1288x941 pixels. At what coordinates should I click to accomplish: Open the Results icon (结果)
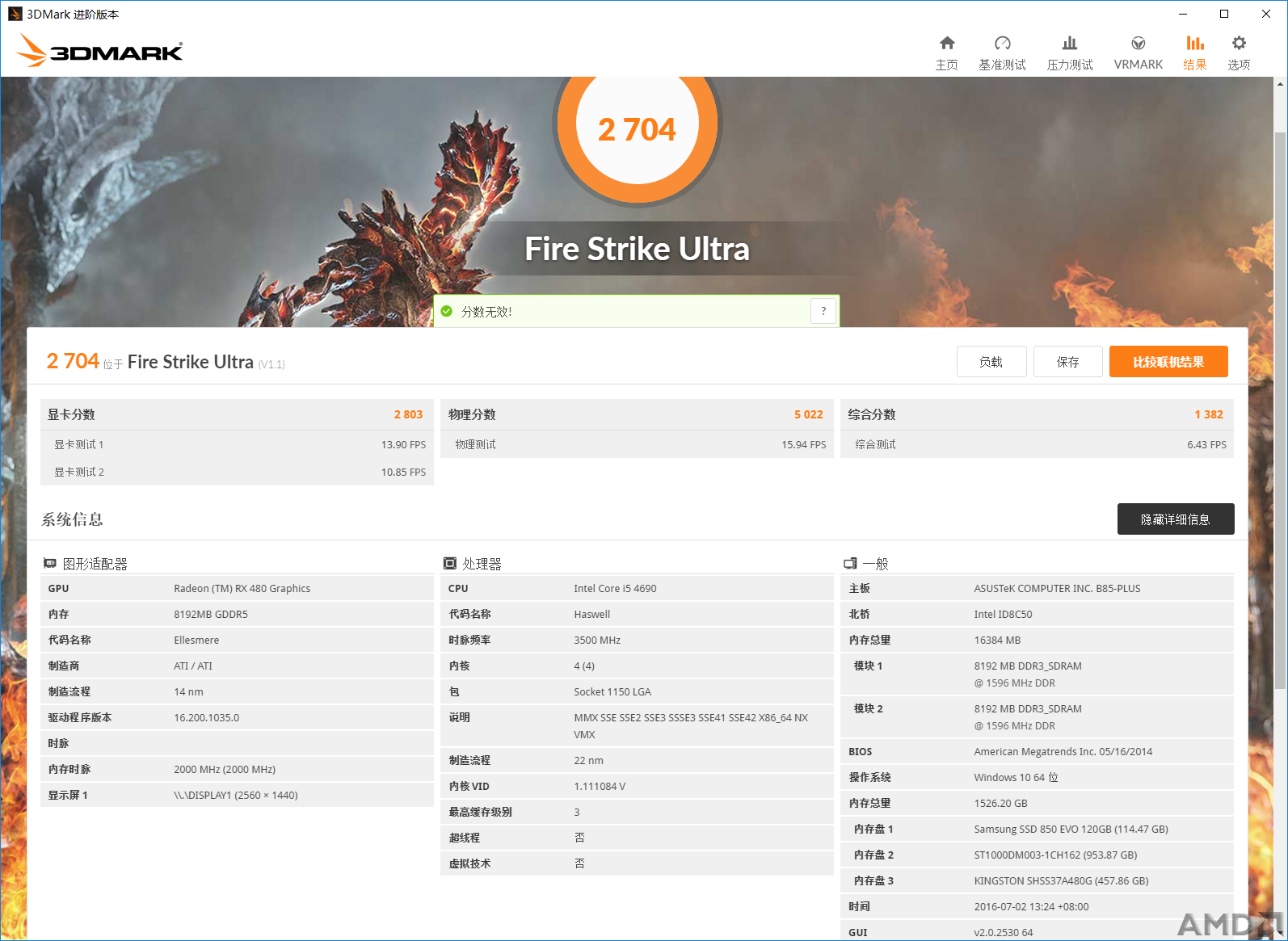pos(1195,43)
